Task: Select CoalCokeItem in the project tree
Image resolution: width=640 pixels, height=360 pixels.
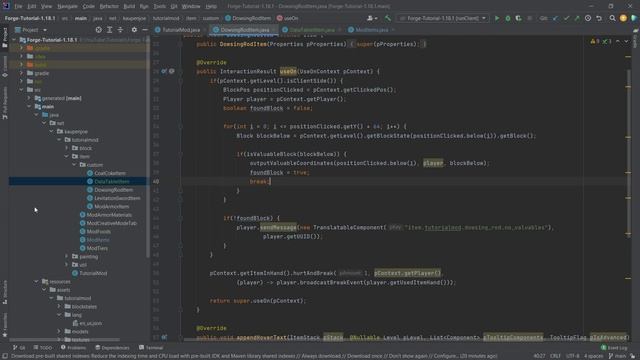Action: click(x=110, y=173)
